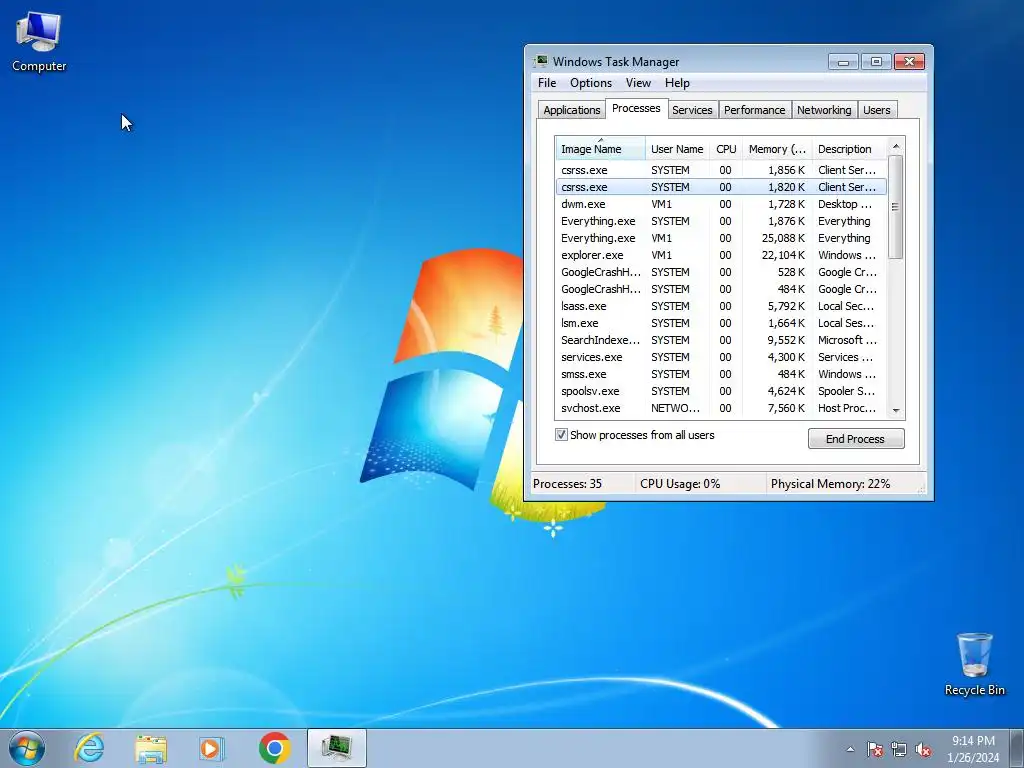Open the taskbar clock and date
1024x768 pixels.
973,749
